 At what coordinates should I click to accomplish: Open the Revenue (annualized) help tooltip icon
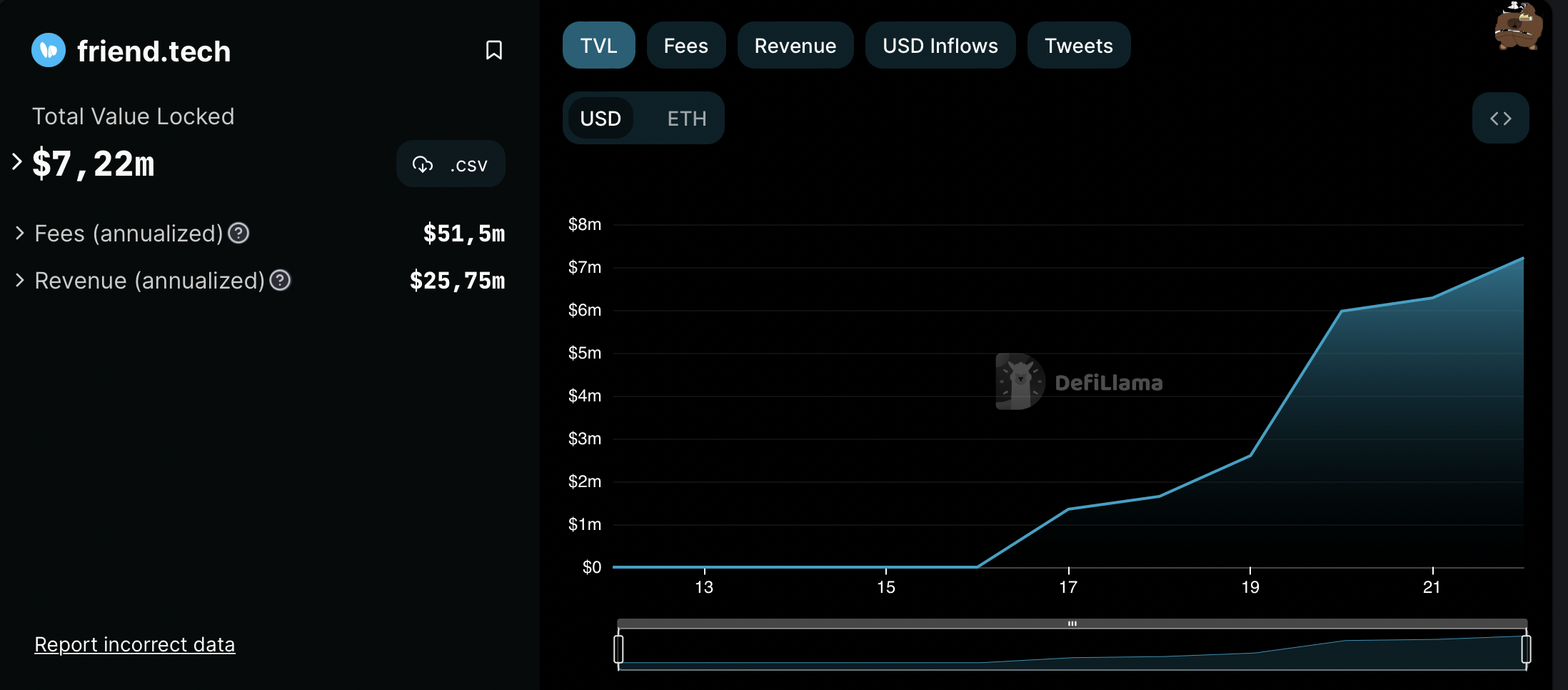pos(280,280)
